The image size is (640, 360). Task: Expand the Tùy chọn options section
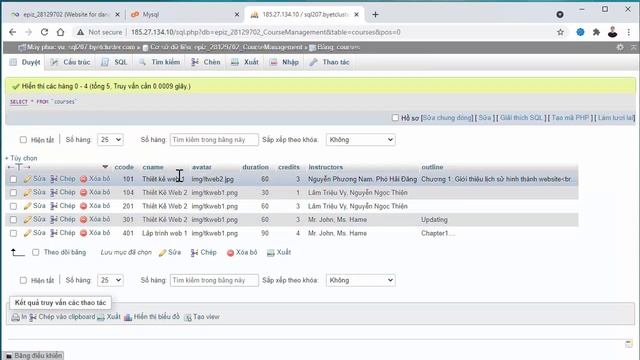tap(21, 158)
